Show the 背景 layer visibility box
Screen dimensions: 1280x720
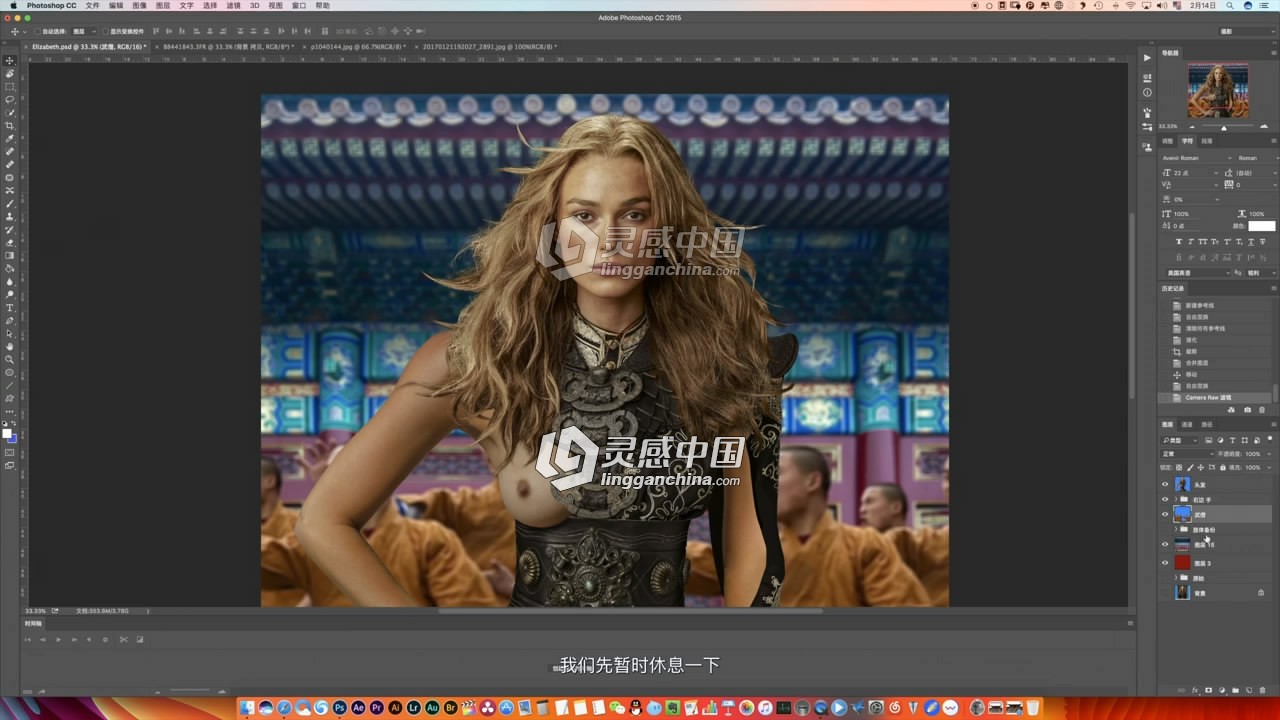click(1165, 593)
